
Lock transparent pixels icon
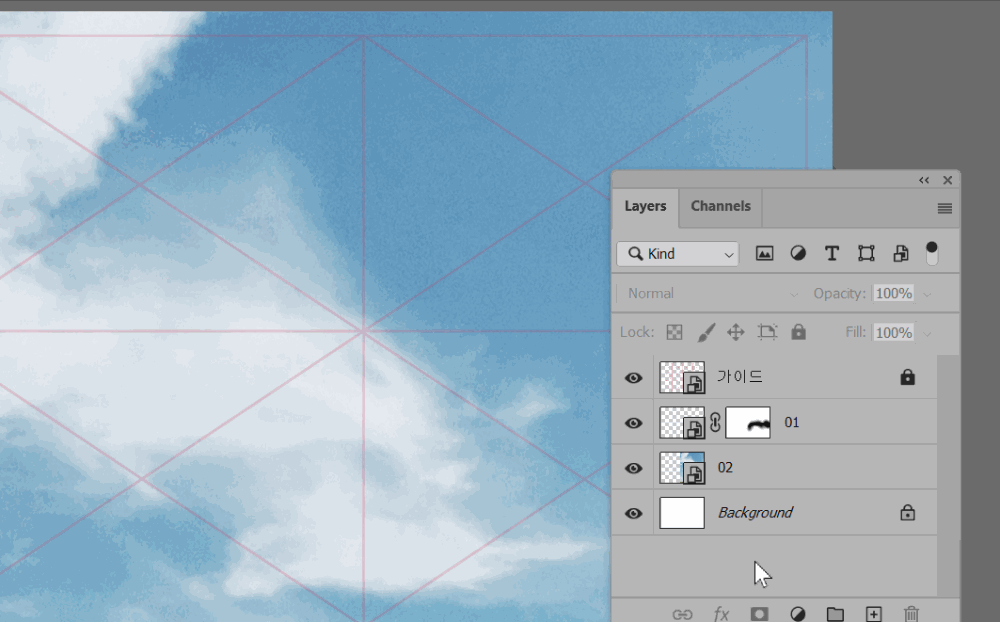(x=674, y=332)
